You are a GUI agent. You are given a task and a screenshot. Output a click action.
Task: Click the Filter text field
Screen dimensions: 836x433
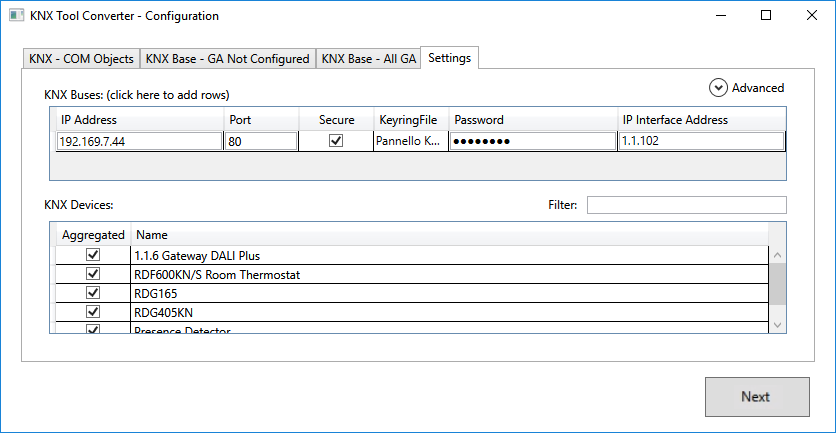point(686,205)
